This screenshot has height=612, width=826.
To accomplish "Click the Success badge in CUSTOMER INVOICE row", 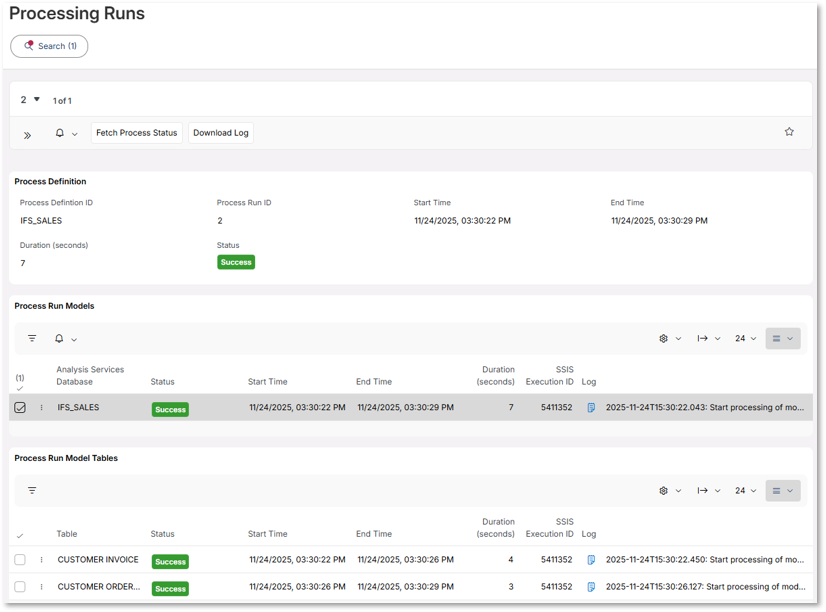I will 170,562.
